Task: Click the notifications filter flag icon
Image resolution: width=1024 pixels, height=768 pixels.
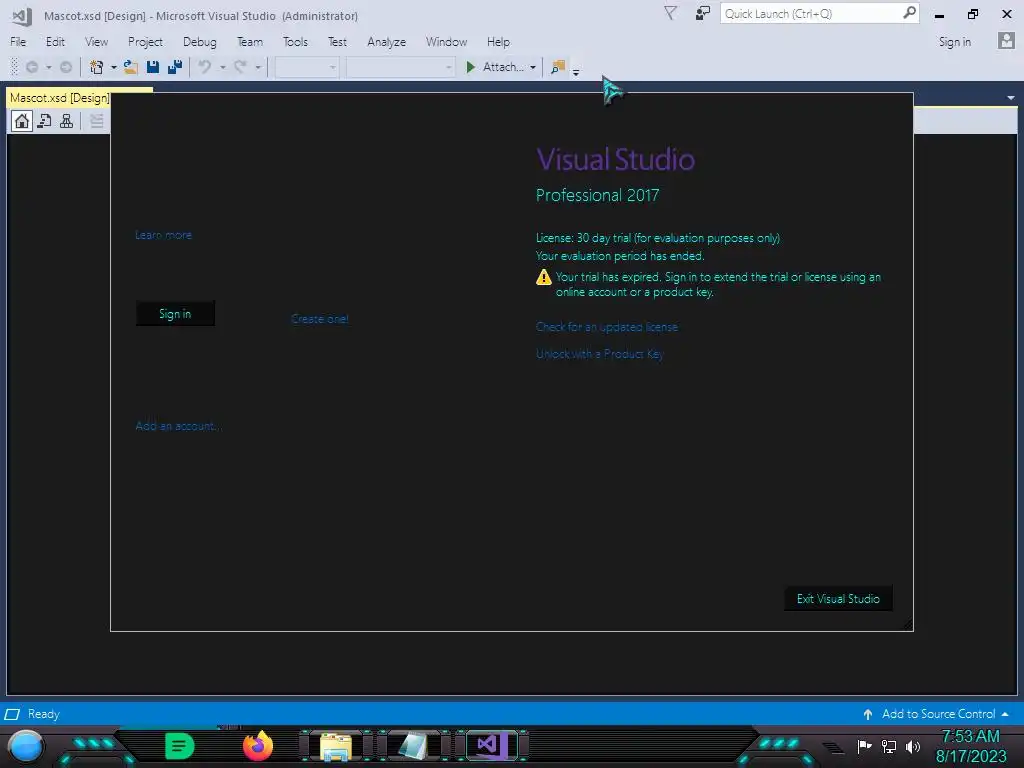Action: click(670, 13)
